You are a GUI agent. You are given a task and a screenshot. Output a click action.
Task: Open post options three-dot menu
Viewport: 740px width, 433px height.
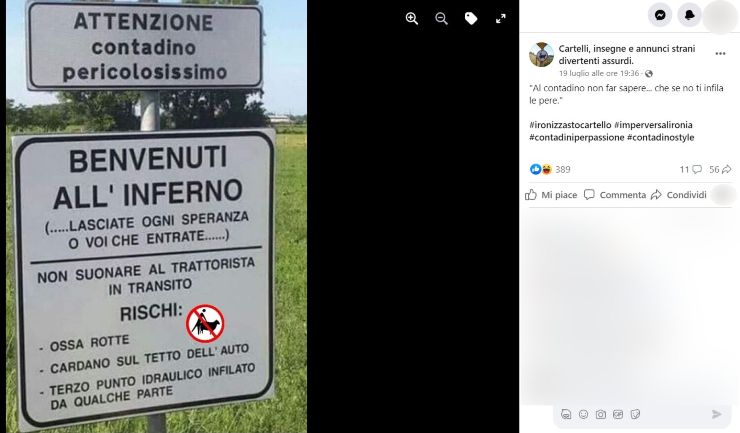(720, 53)
